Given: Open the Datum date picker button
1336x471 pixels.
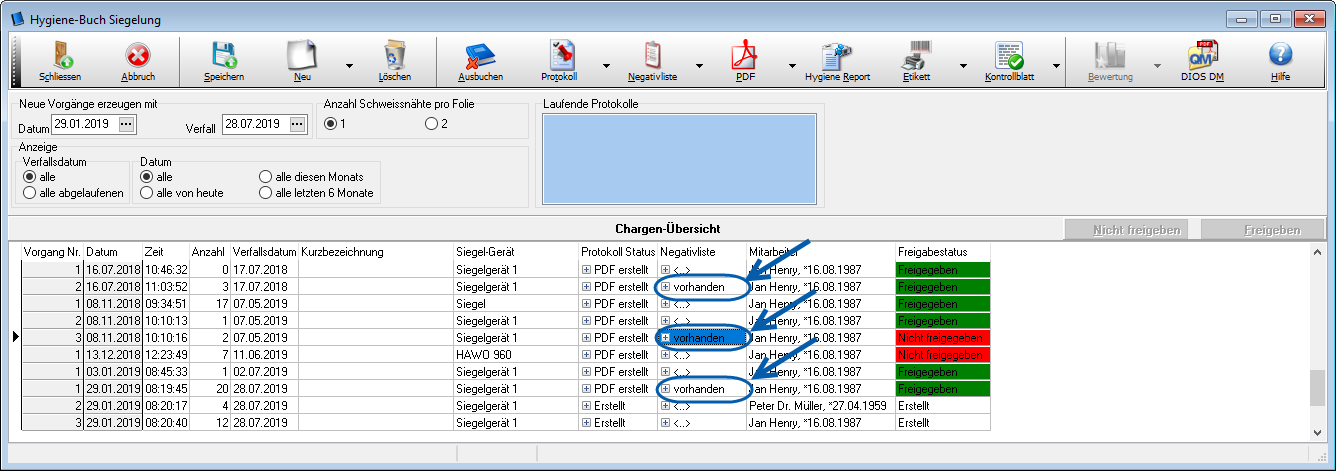Looking at the screenshot, I should (126, 124).
